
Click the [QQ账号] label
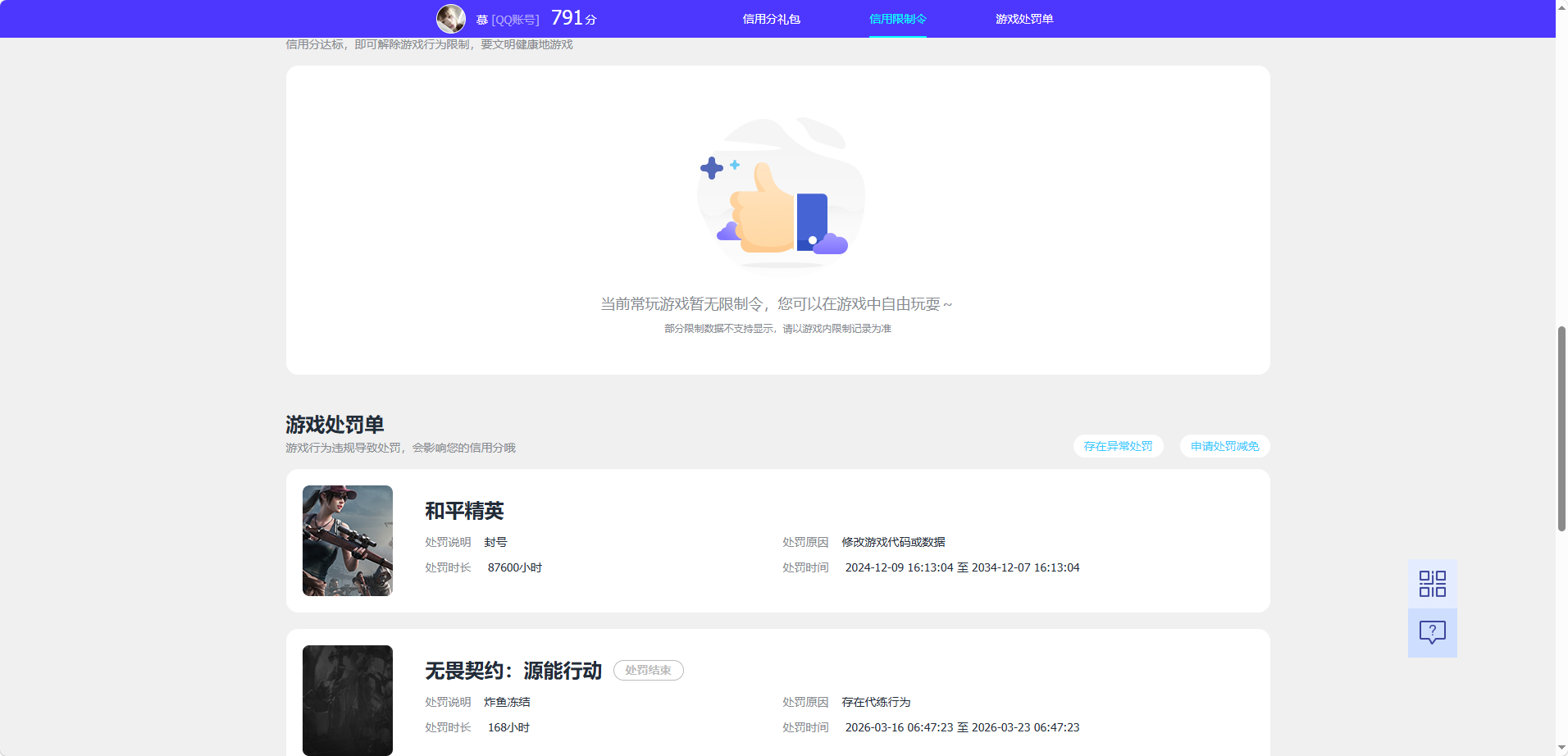pyautogui.click(x=515, y=20)
